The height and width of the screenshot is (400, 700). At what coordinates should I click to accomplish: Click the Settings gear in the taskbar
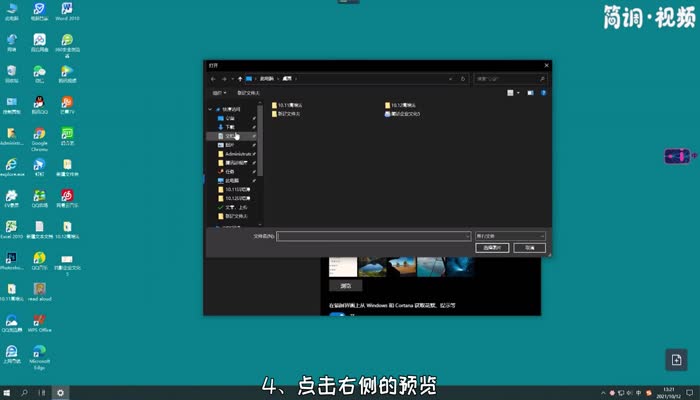[60, 392]
